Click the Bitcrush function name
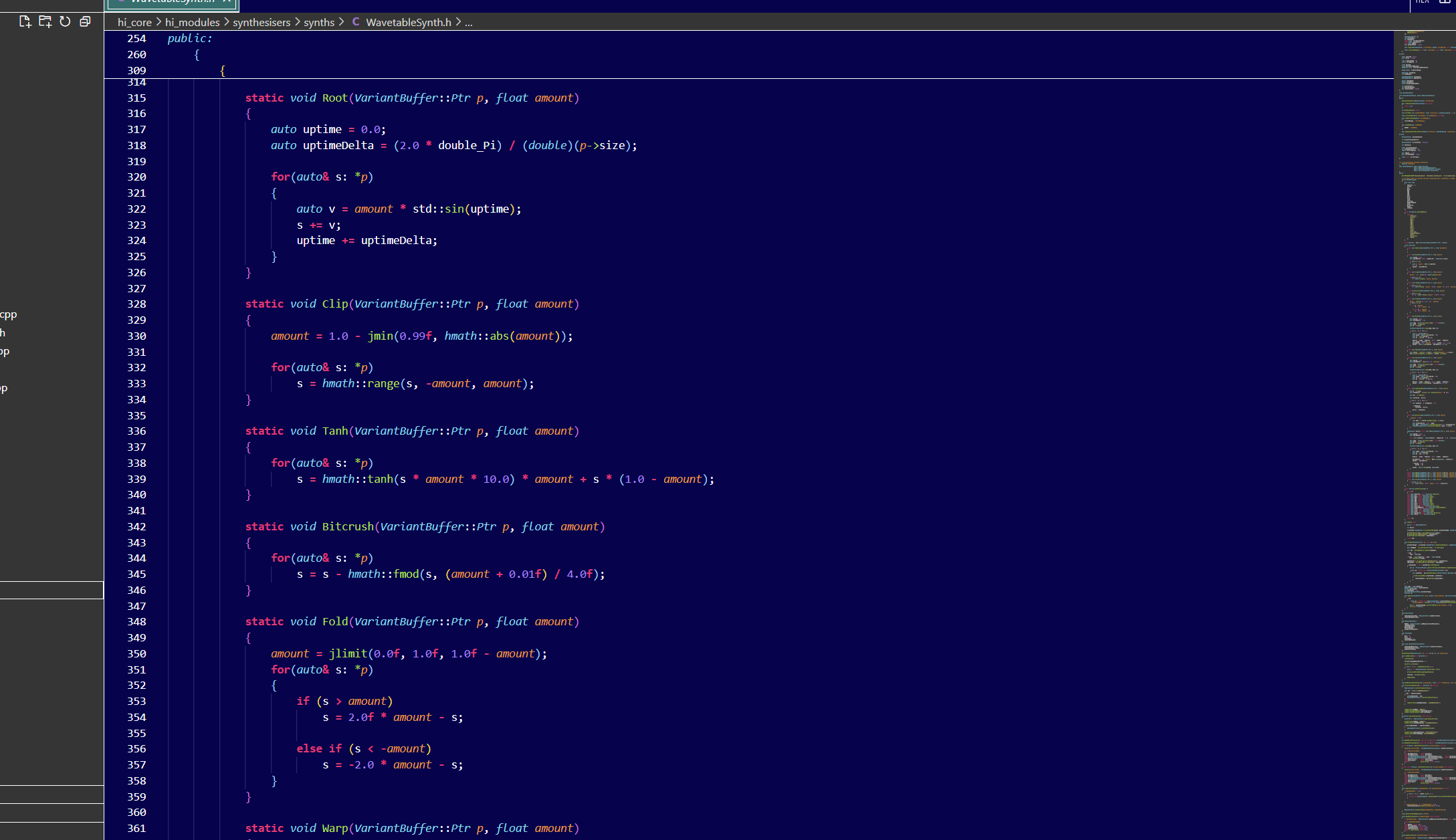The width and height of the screenshot is (1456, 840). tap(348, 526)
